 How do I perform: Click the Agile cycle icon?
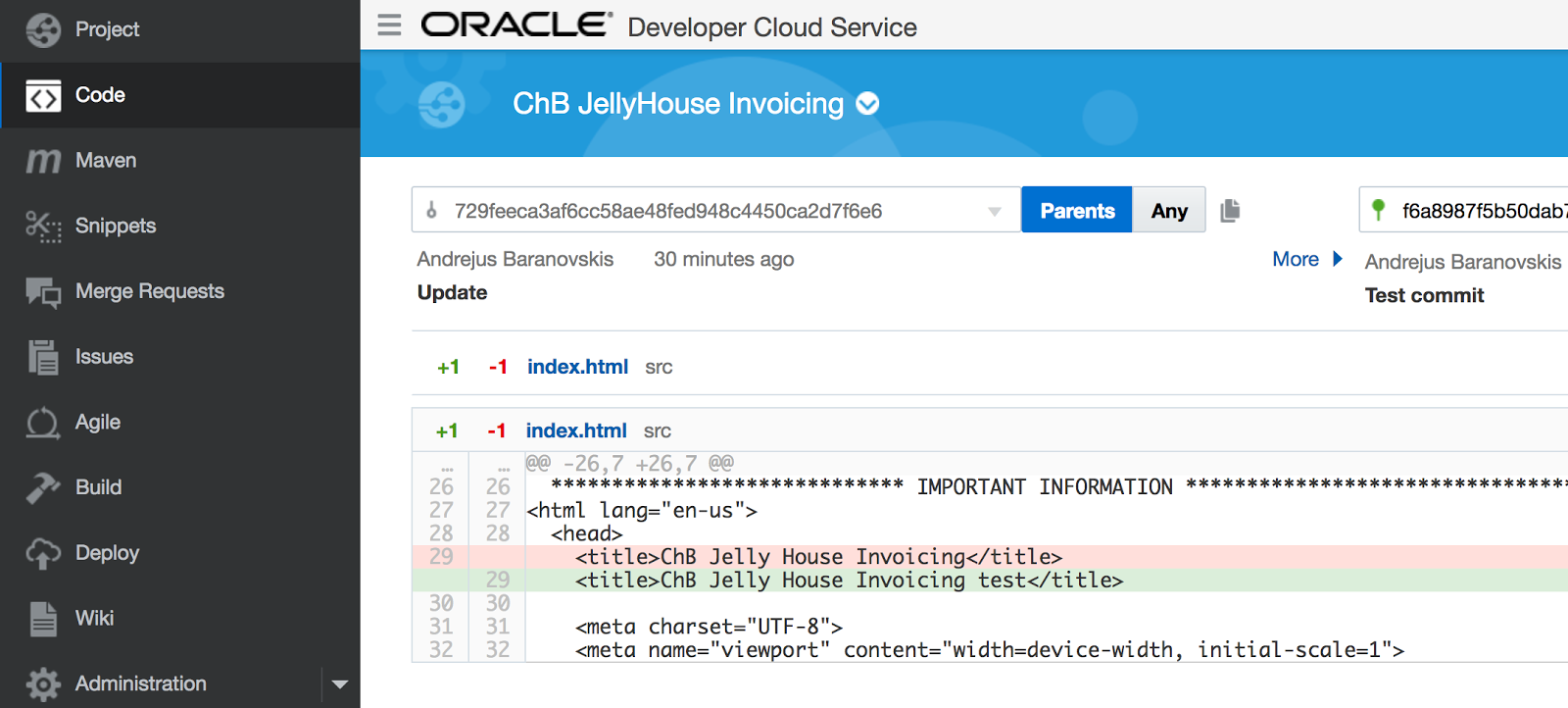click(43, 423)
